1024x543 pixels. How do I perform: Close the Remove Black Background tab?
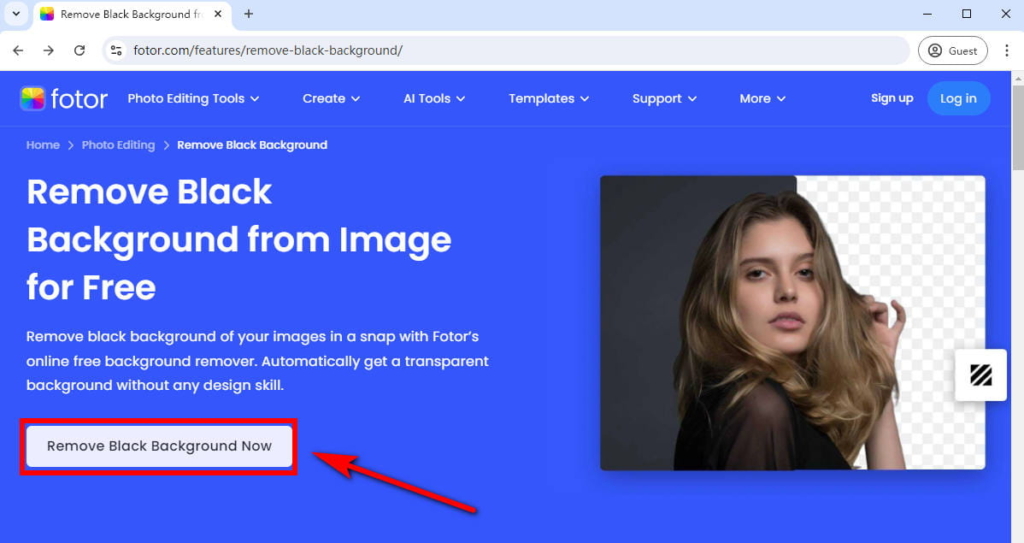click(218, 14)
